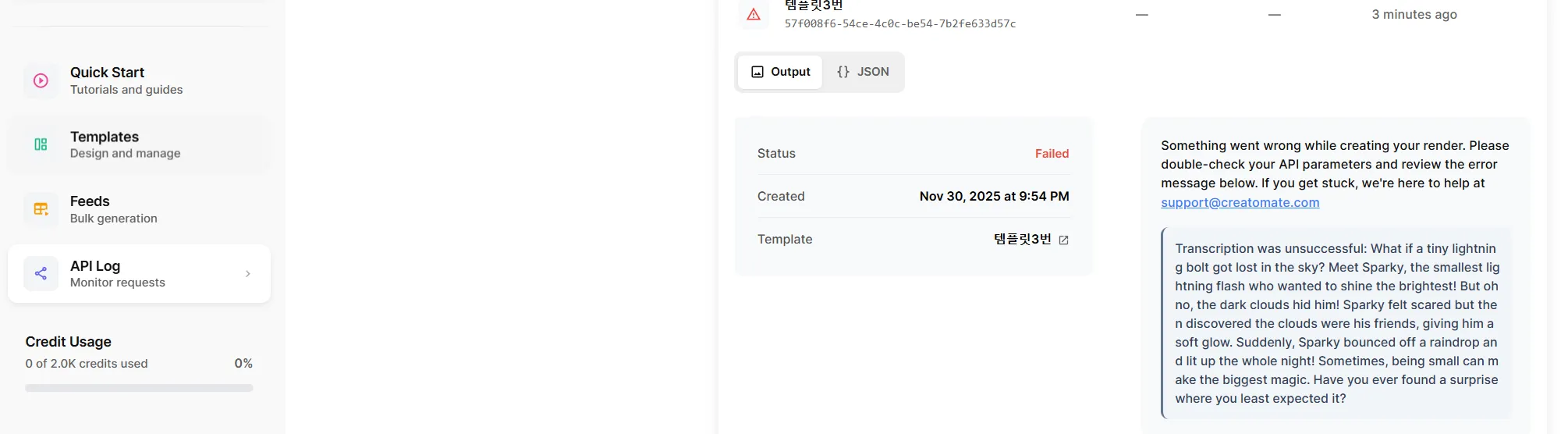Click the image icon in the Output tab
Viewport: 1568px width, 434px height.
coord(757,72)
